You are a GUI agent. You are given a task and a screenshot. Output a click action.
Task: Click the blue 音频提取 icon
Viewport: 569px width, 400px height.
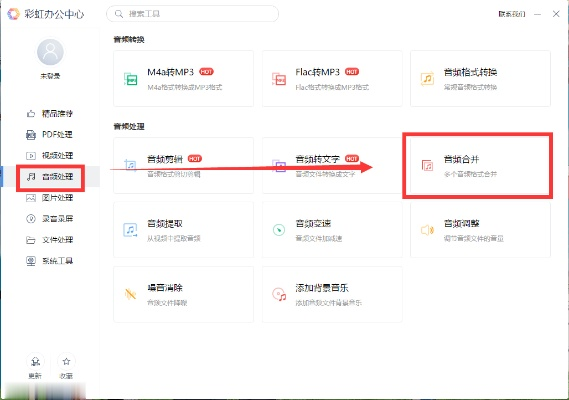[131, 230]
